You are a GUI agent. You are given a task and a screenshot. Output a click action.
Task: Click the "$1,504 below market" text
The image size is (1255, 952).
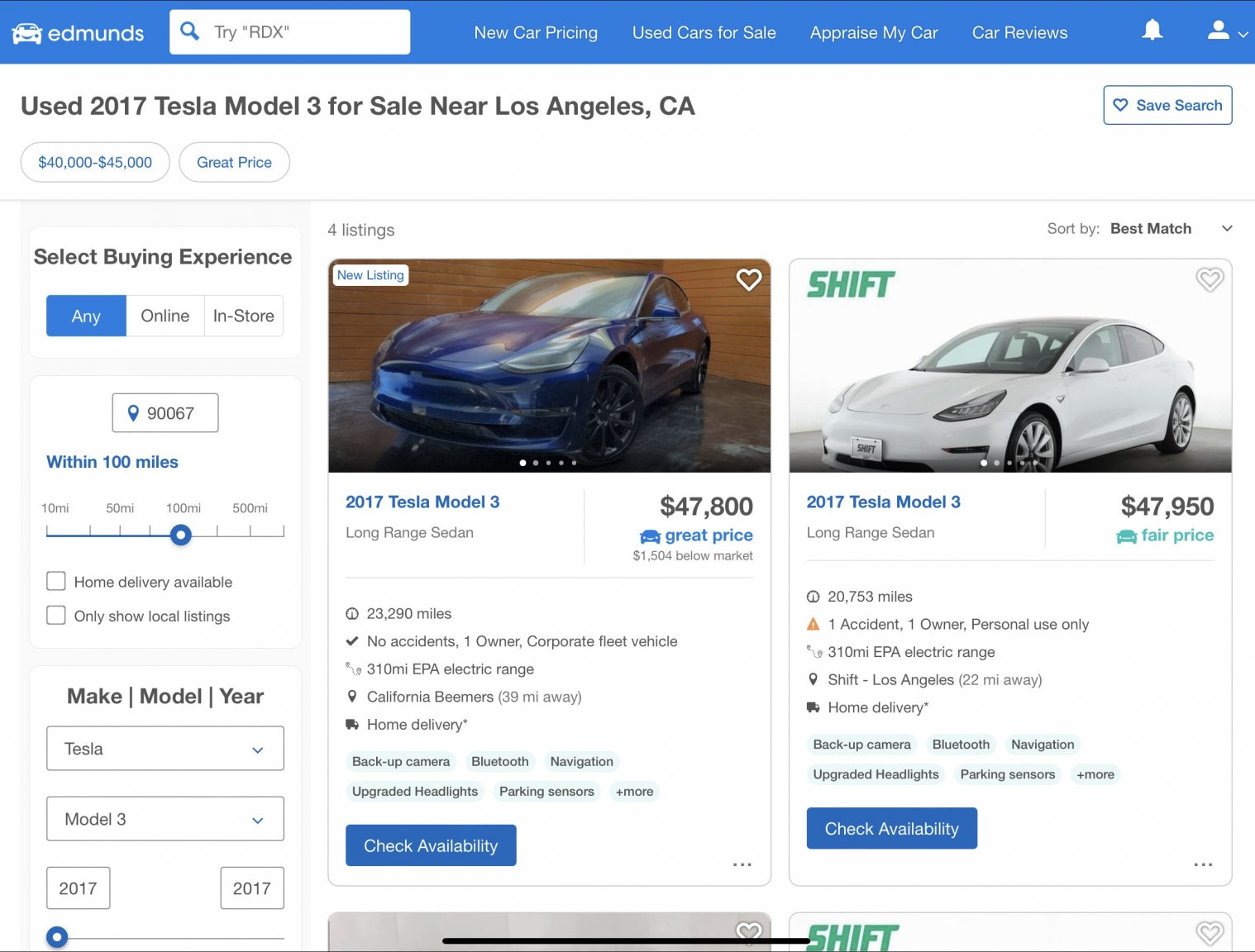tap(693, 556)
